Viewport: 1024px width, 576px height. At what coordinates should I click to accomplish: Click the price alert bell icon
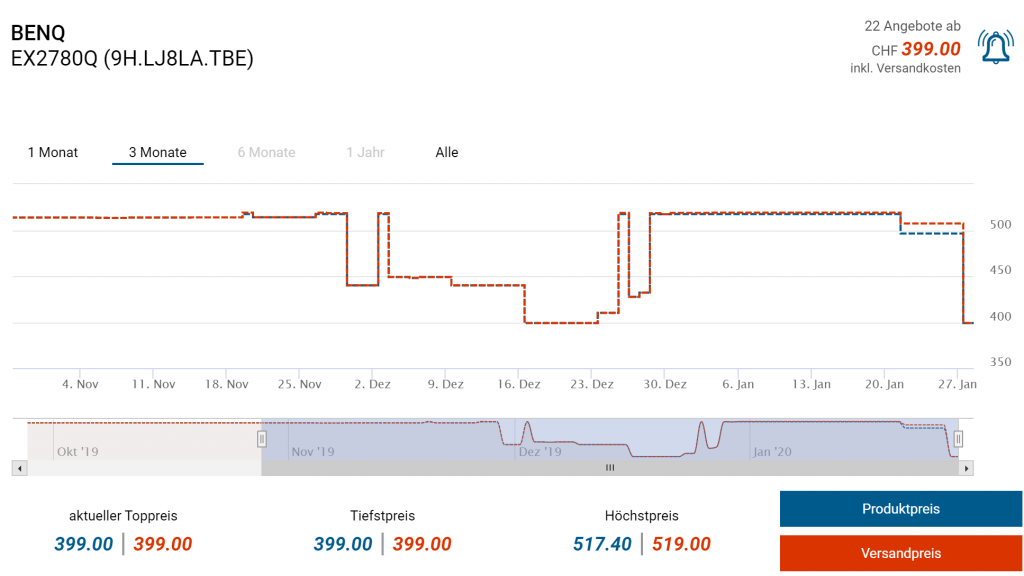click(996, 47)
